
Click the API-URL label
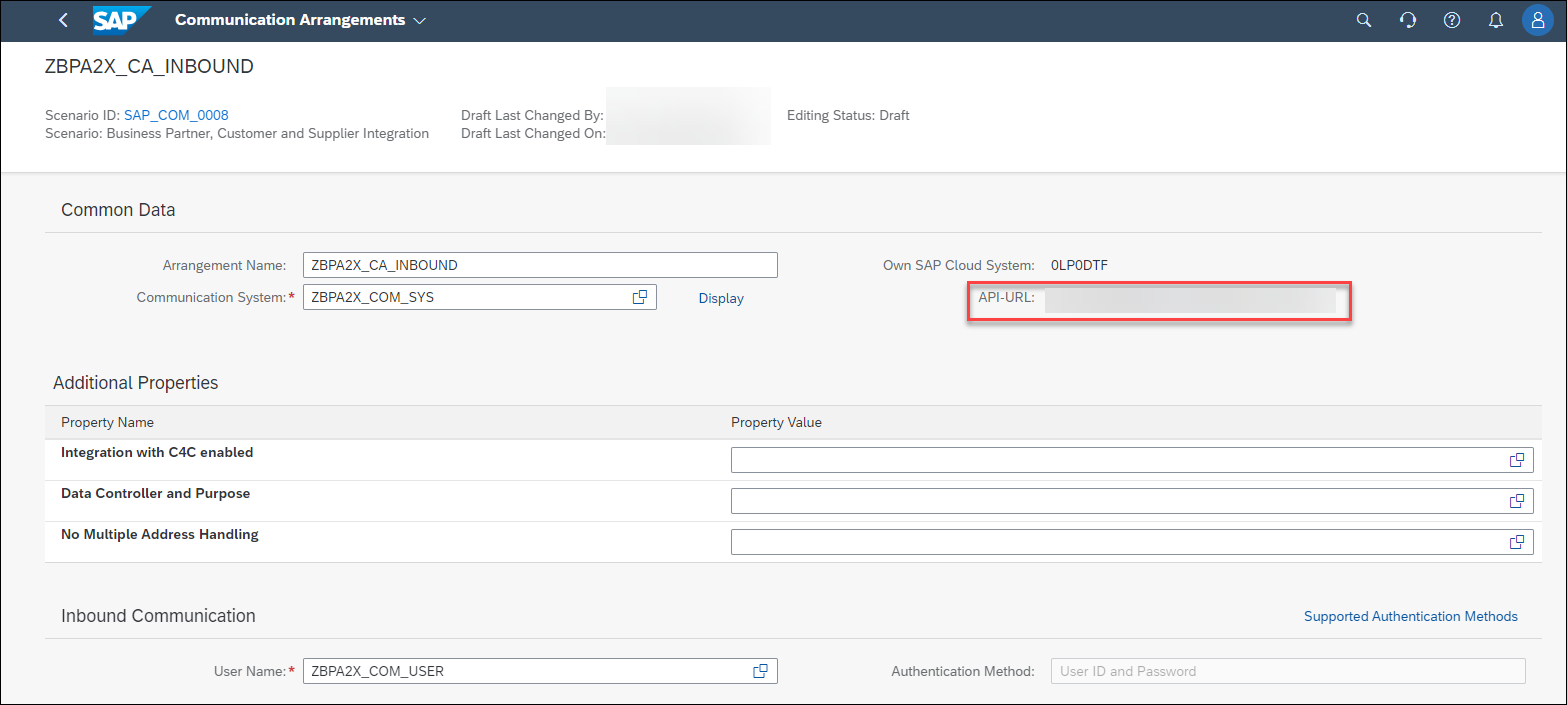pos(1006,298)
